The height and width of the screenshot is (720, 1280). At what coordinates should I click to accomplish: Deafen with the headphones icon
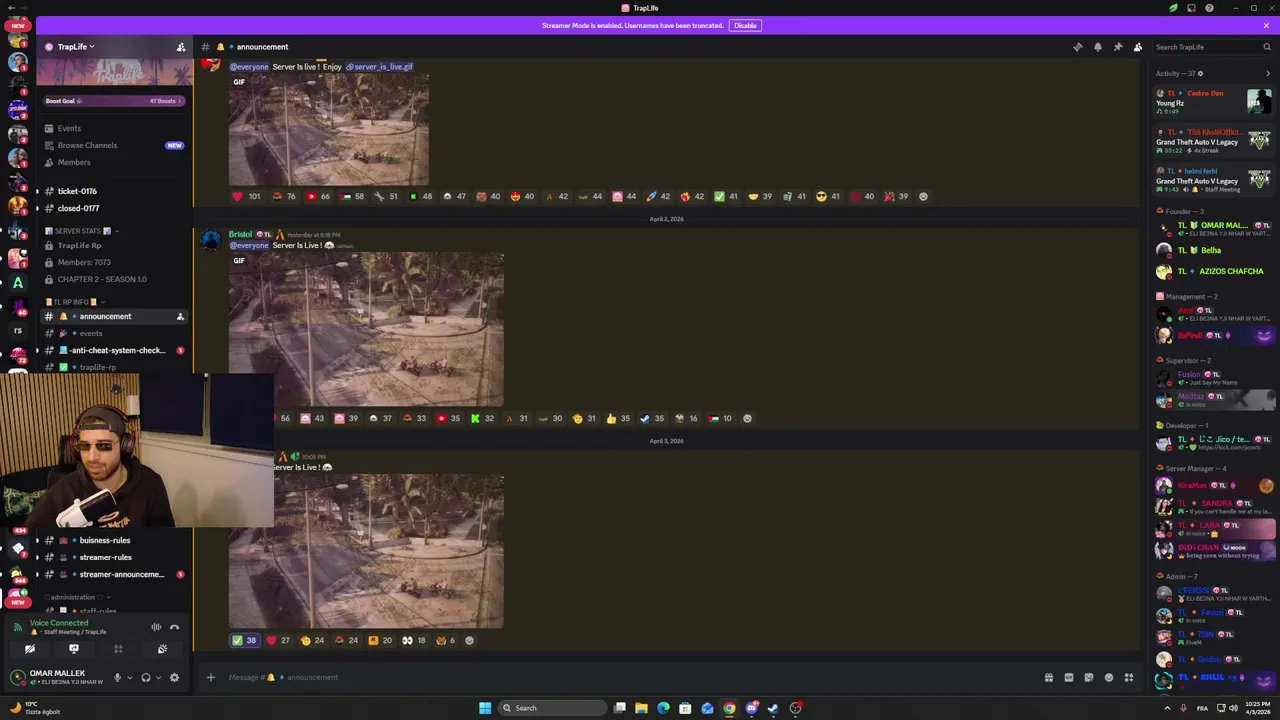(x=146, y=678)
